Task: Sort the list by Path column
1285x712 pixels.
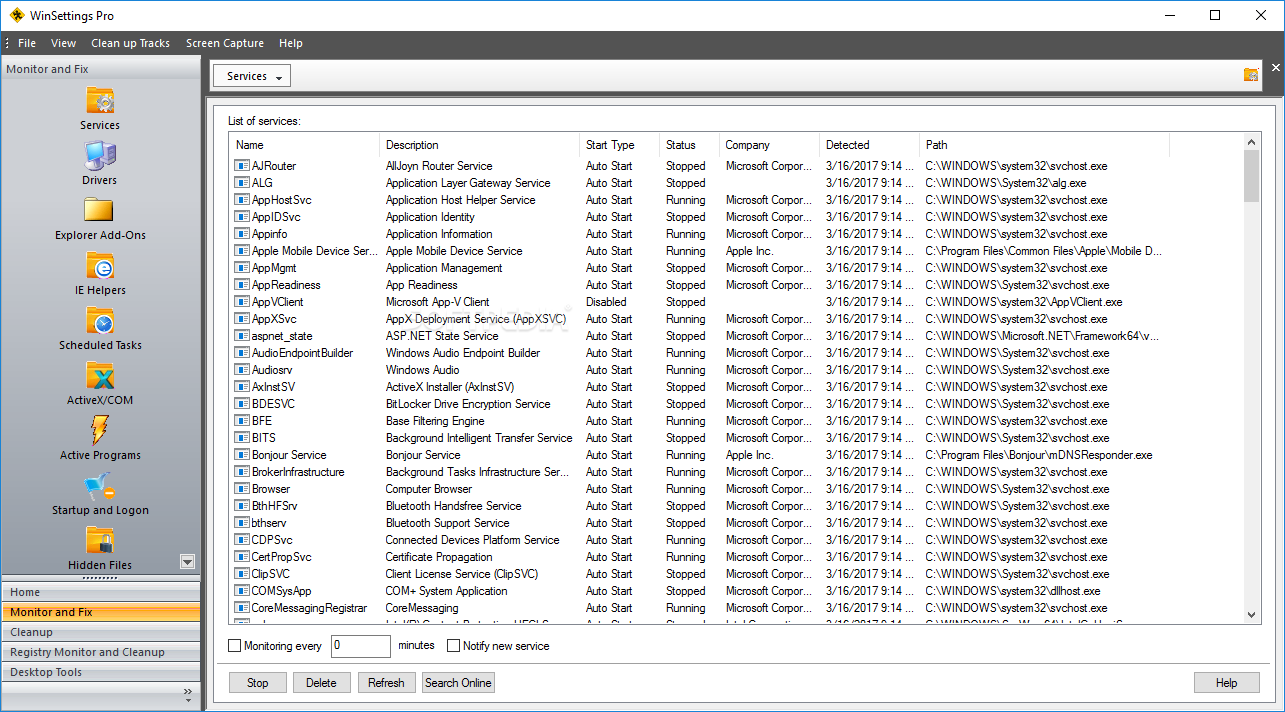Action: (x=1044, y=145)
